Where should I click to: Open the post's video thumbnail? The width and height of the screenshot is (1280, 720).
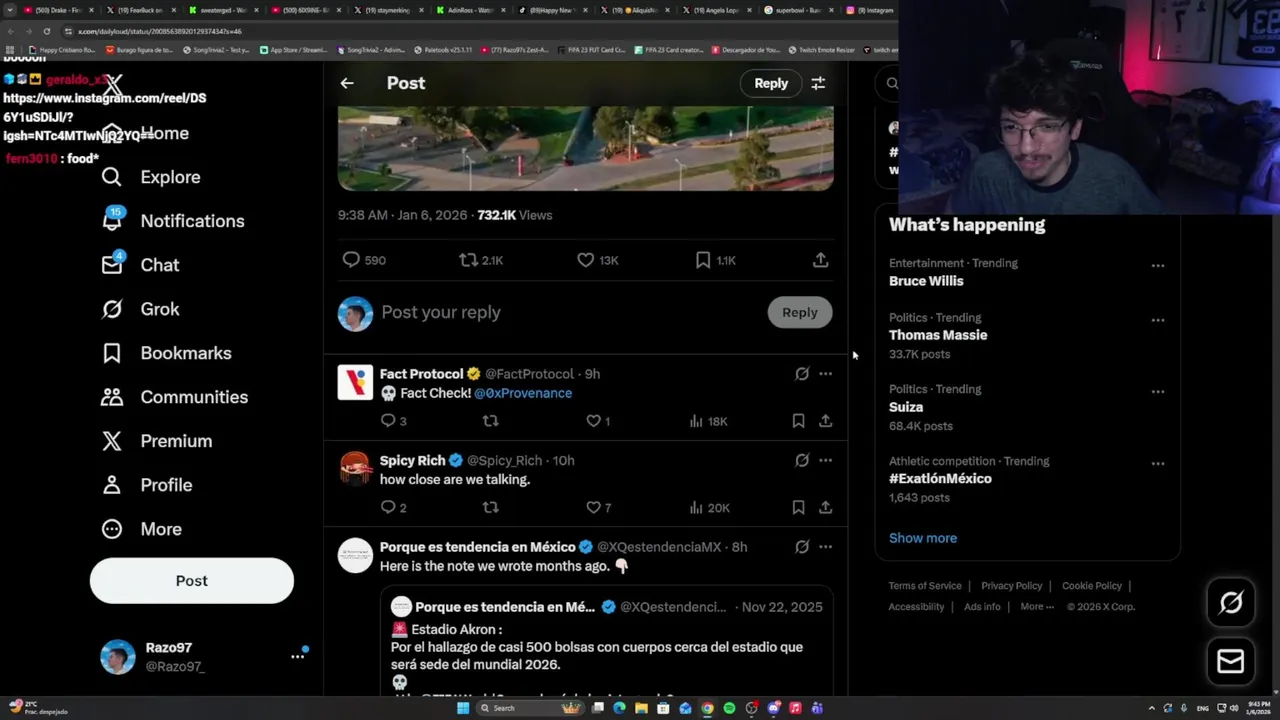click(x=585, y=148)
